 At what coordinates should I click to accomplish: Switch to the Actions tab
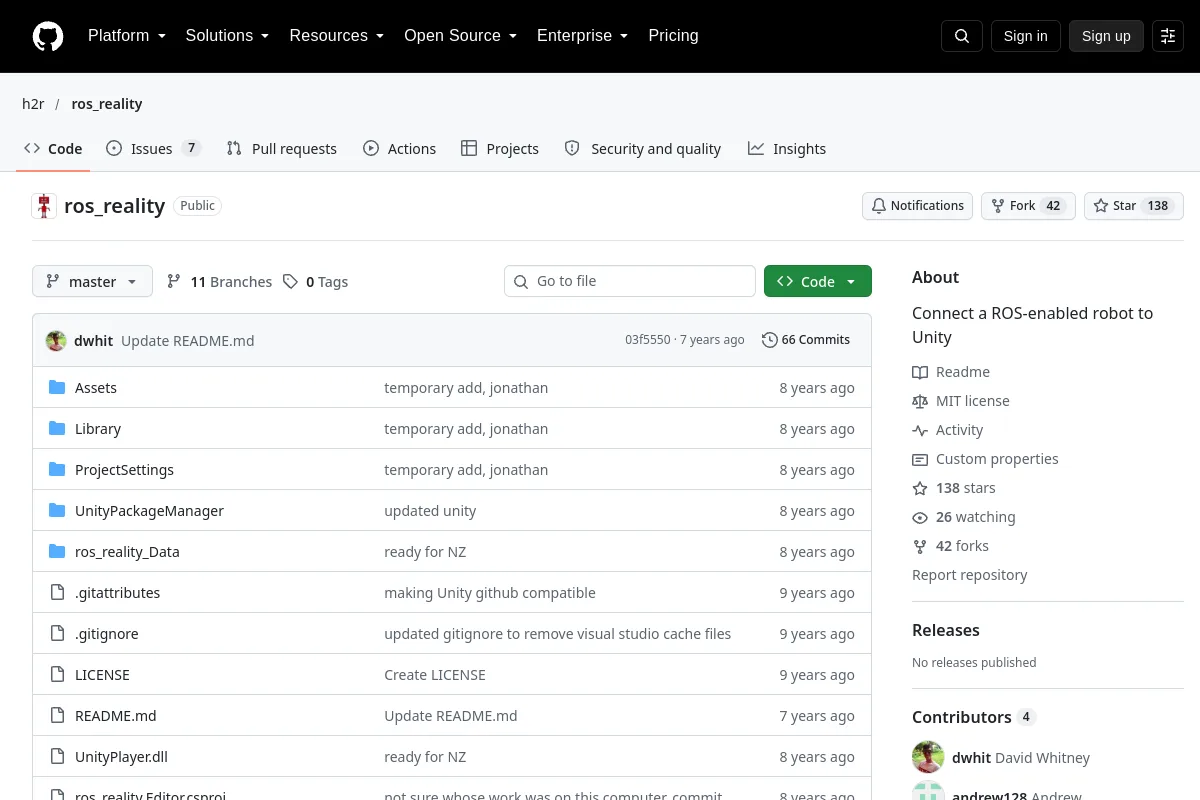[x=399, y=149]
